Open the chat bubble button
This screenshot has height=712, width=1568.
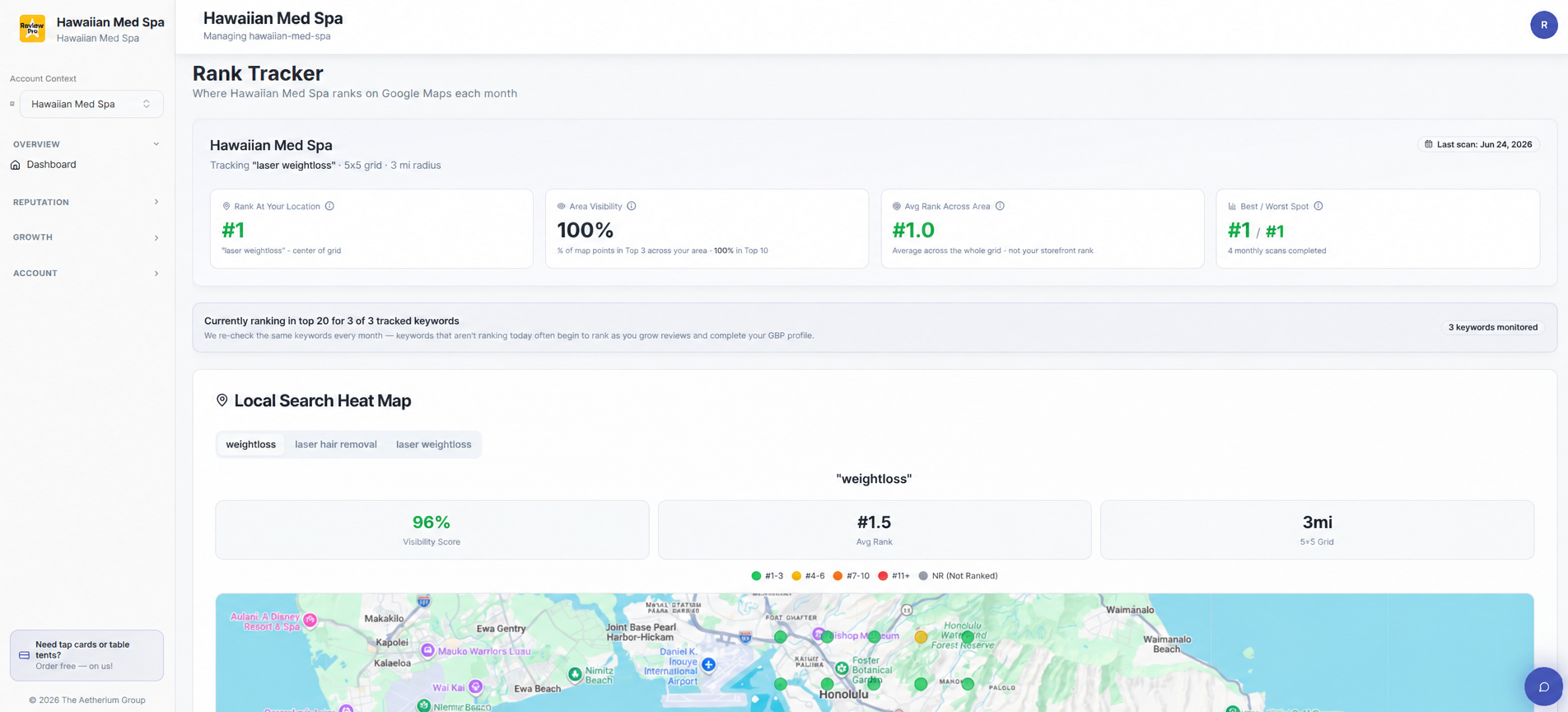1543,686
